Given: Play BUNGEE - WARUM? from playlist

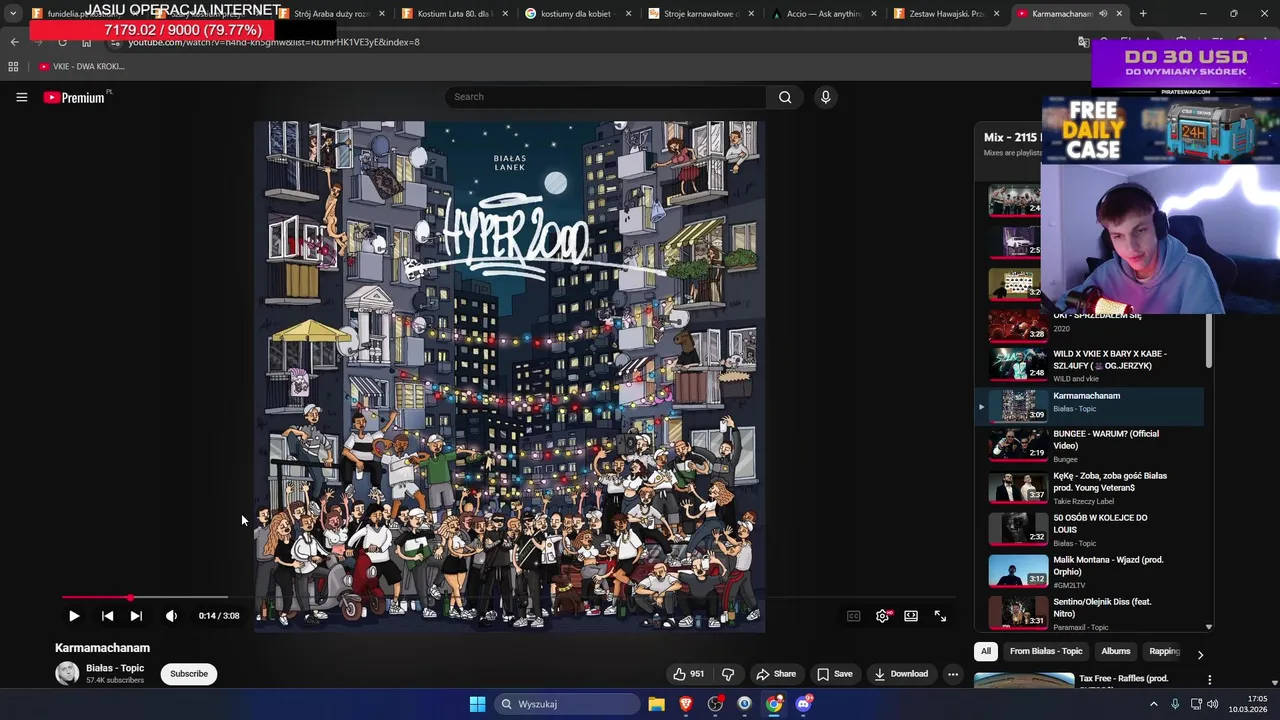Looking at the screenshot, I should (x=1090, y=446).
